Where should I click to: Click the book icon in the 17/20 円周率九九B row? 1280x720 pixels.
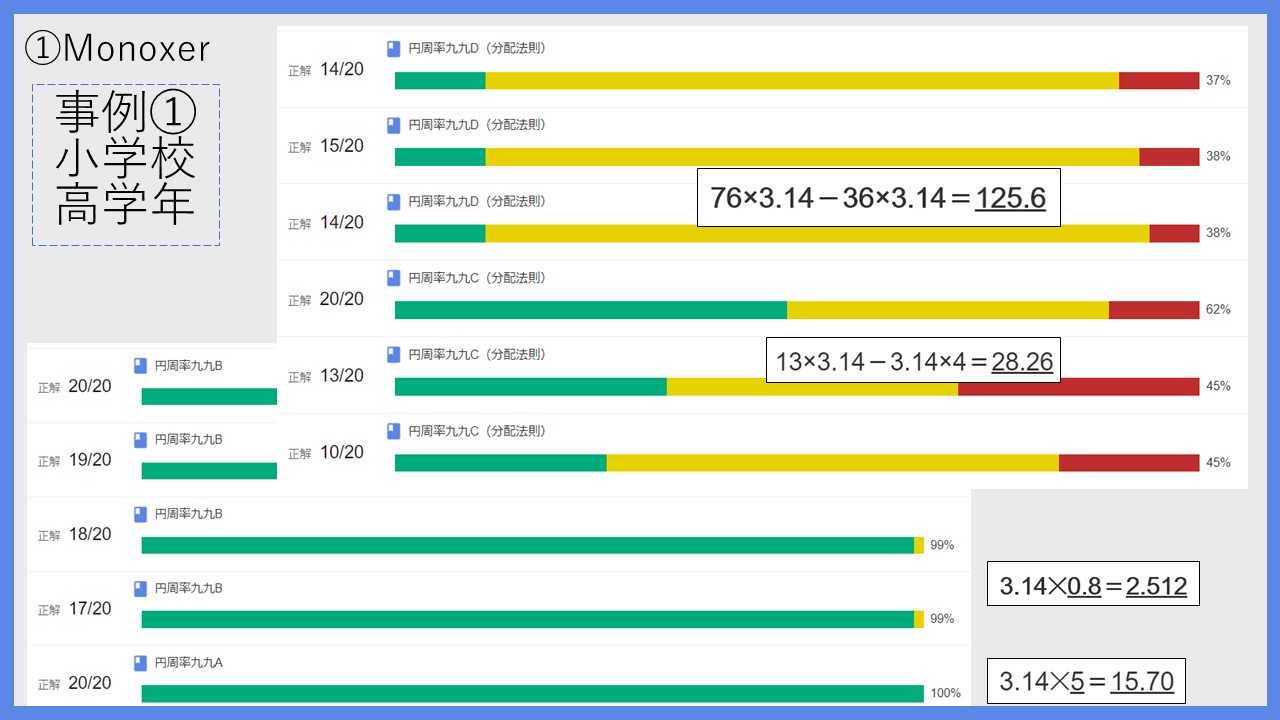(140, 588)
